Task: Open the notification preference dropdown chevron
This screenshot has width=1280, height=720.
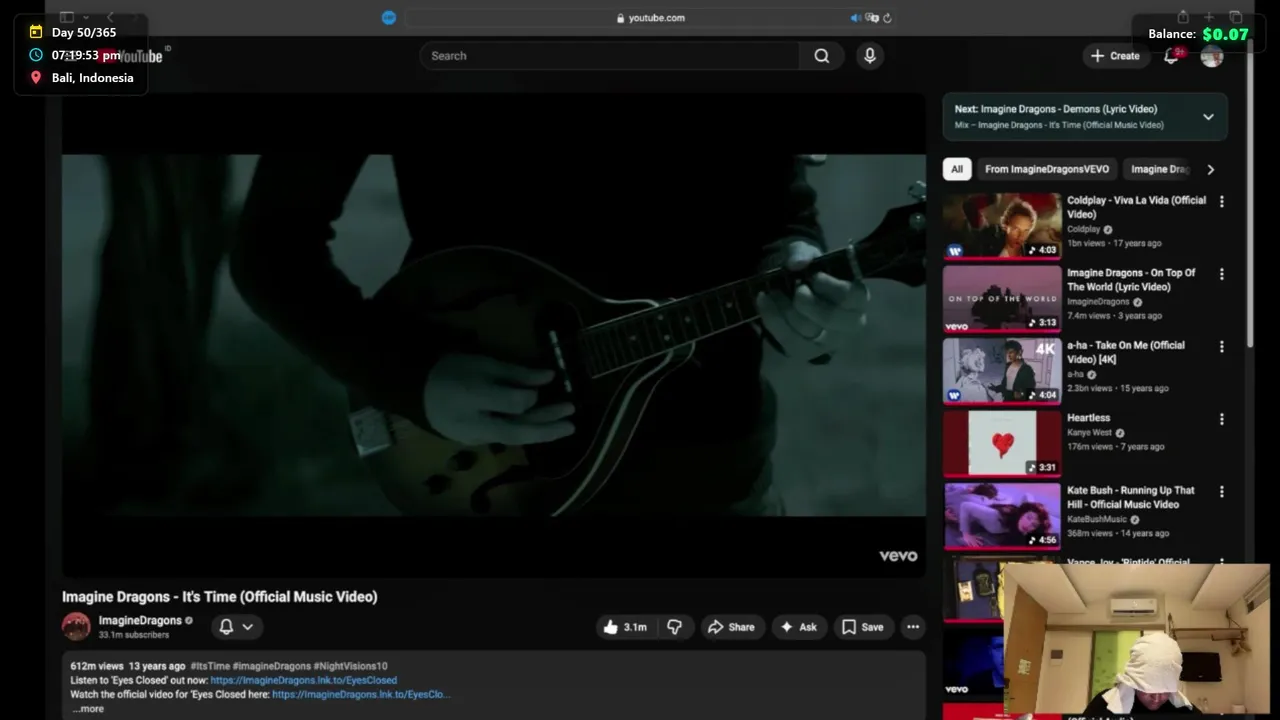Action: tap(248, 627)
